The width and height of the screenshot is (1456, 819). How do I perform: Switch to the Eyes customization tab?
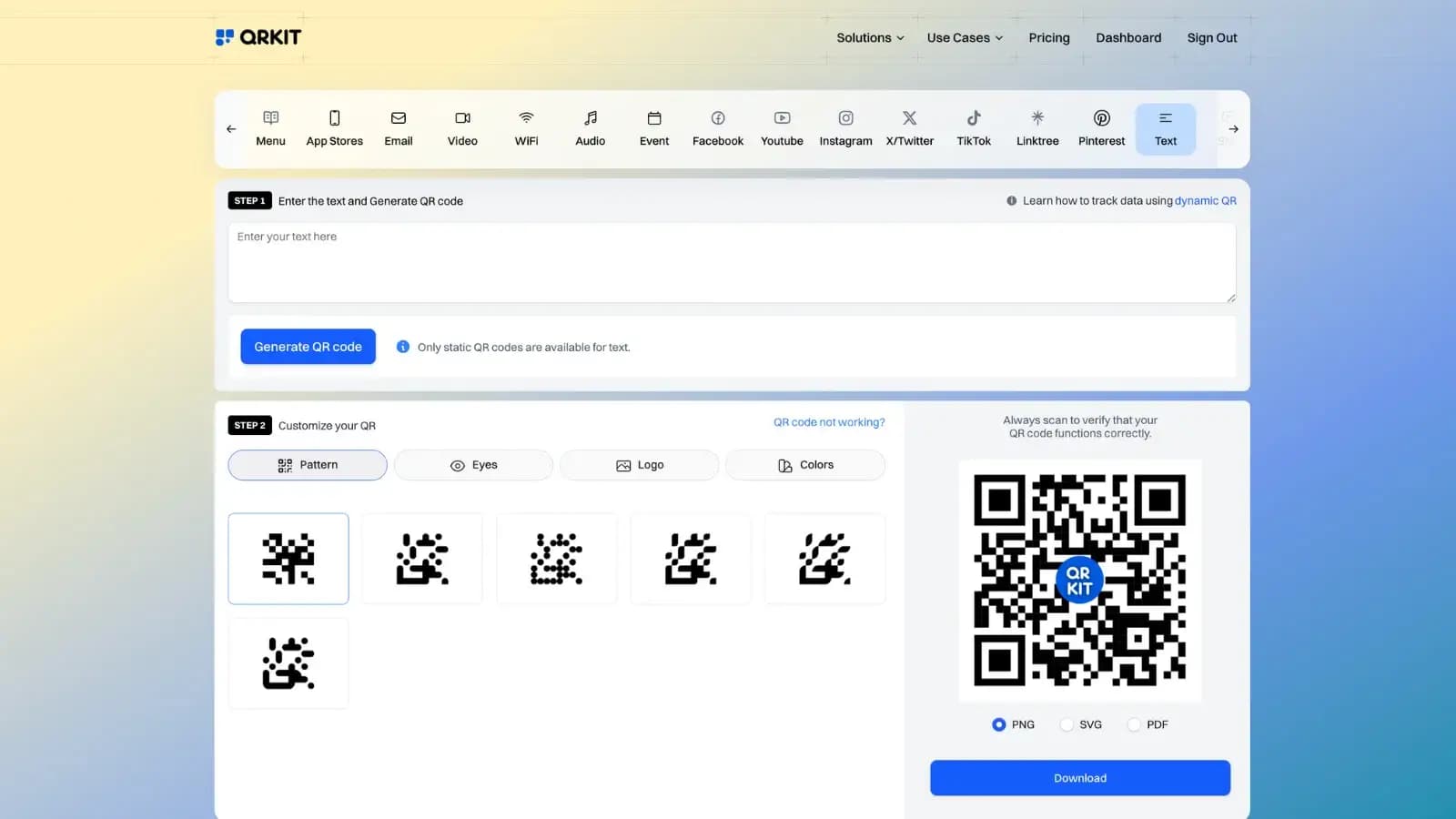tap(472, 464)
